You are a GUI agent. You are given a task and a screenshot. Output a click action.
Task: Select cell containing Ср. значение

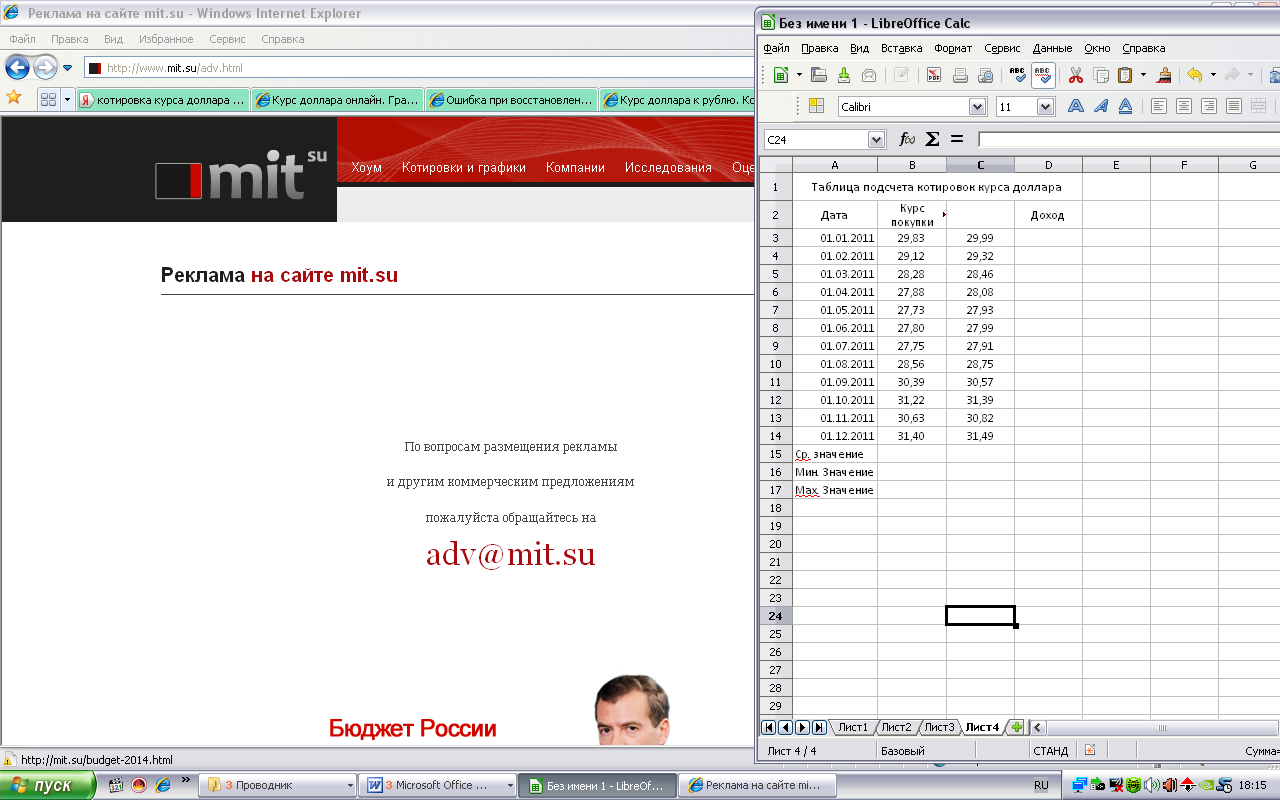click(x=835, y=454)
